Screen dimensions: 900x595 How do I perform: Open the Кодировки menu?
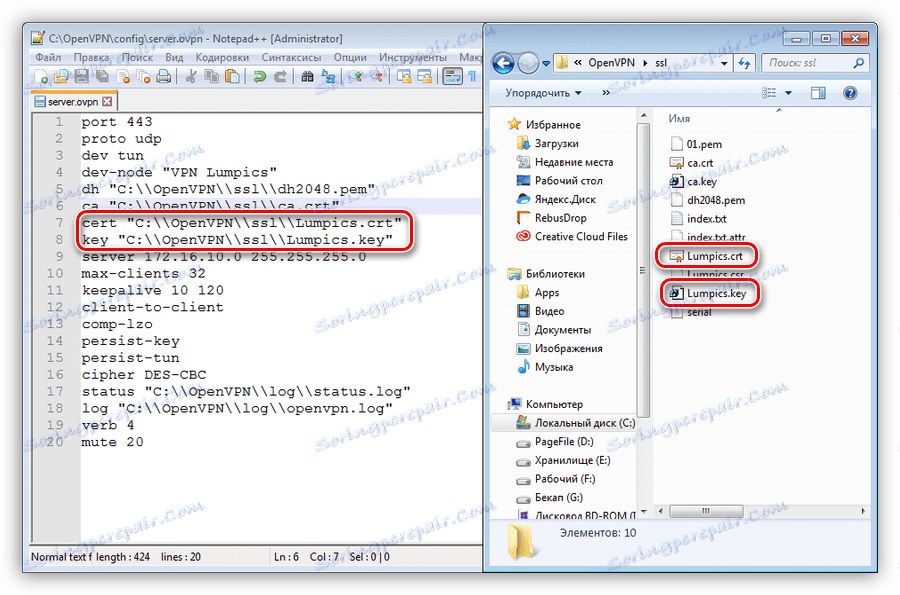222,57
